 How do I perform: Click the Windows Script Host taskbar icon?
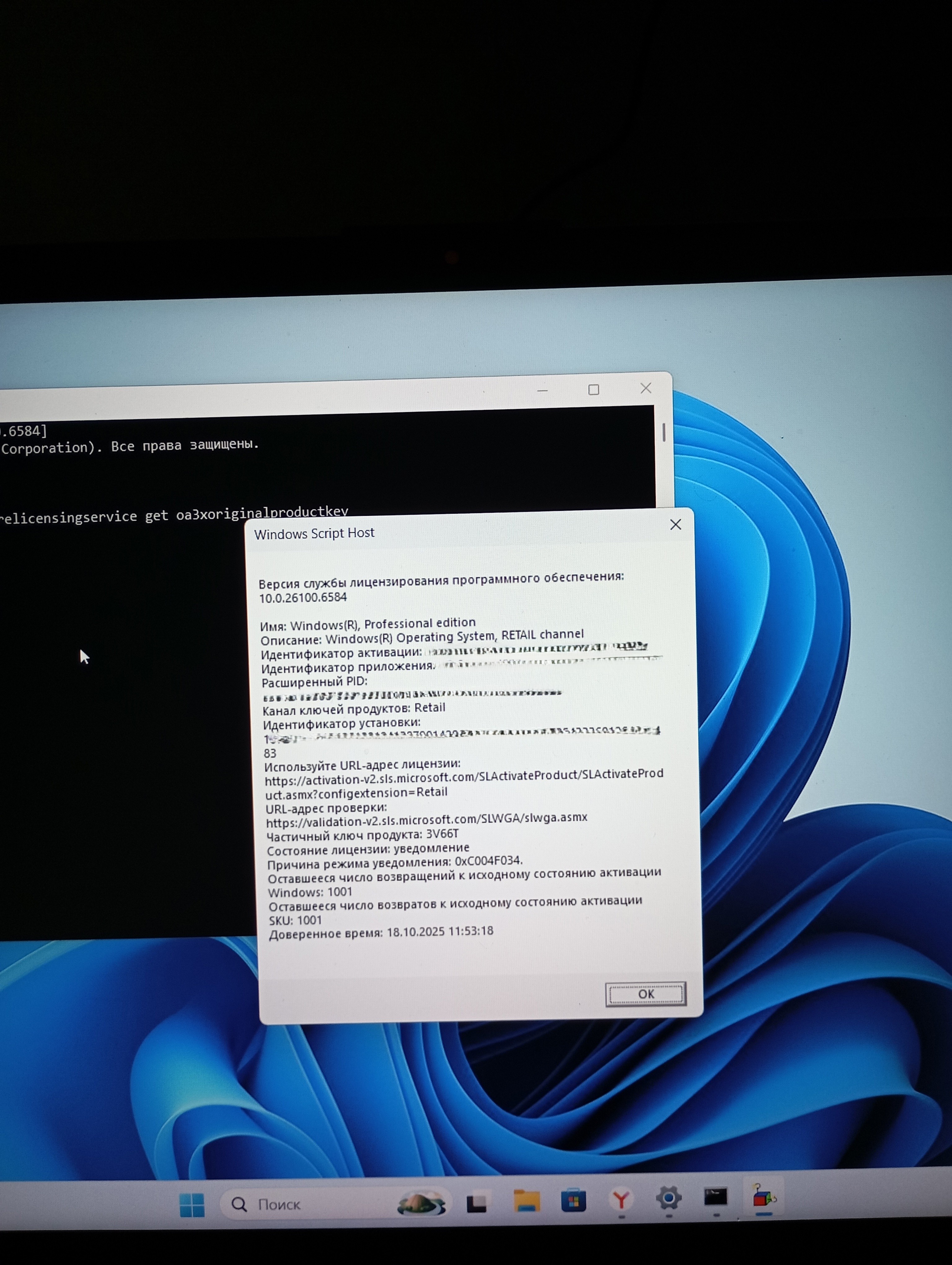[764, 1196]
